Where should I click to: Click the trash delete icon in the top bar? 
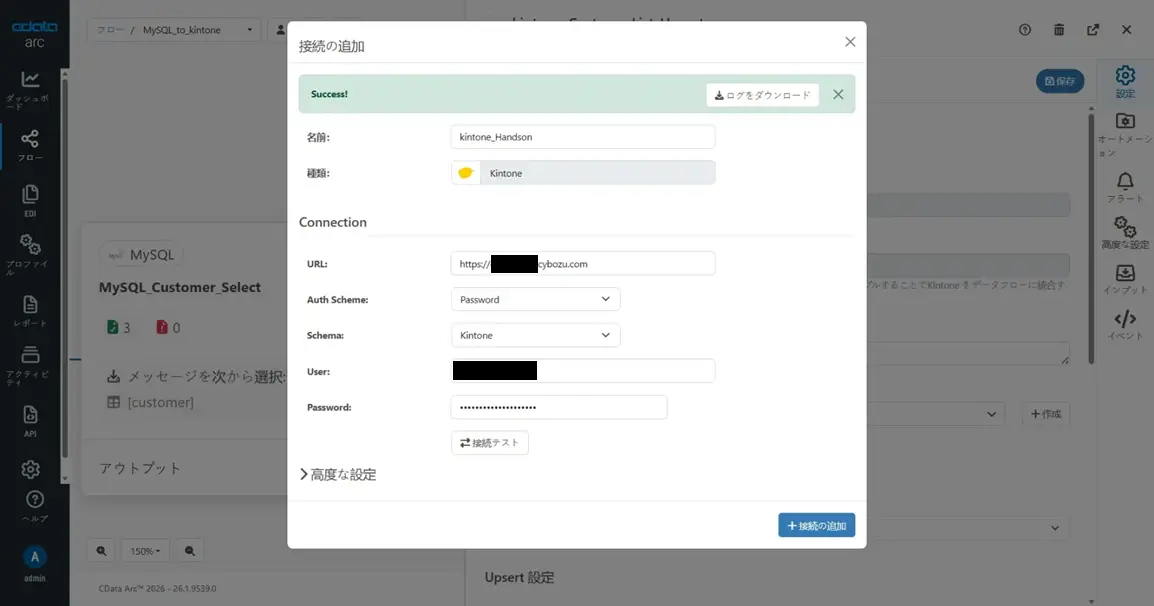coord(1058,29)
